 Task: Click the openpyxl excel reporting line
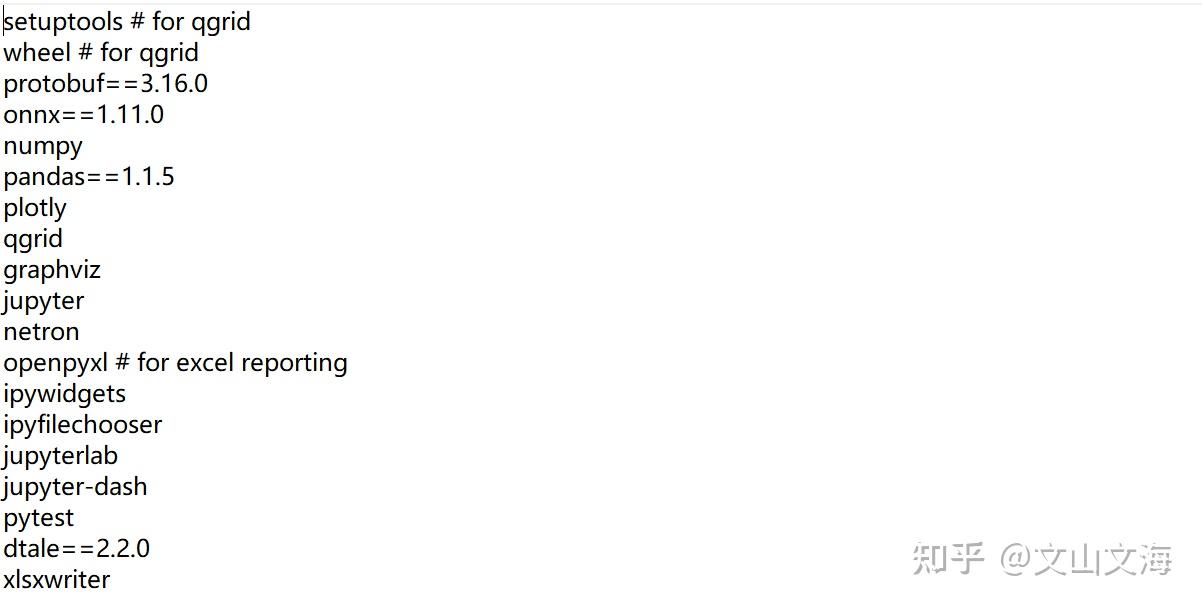point(175,363)
